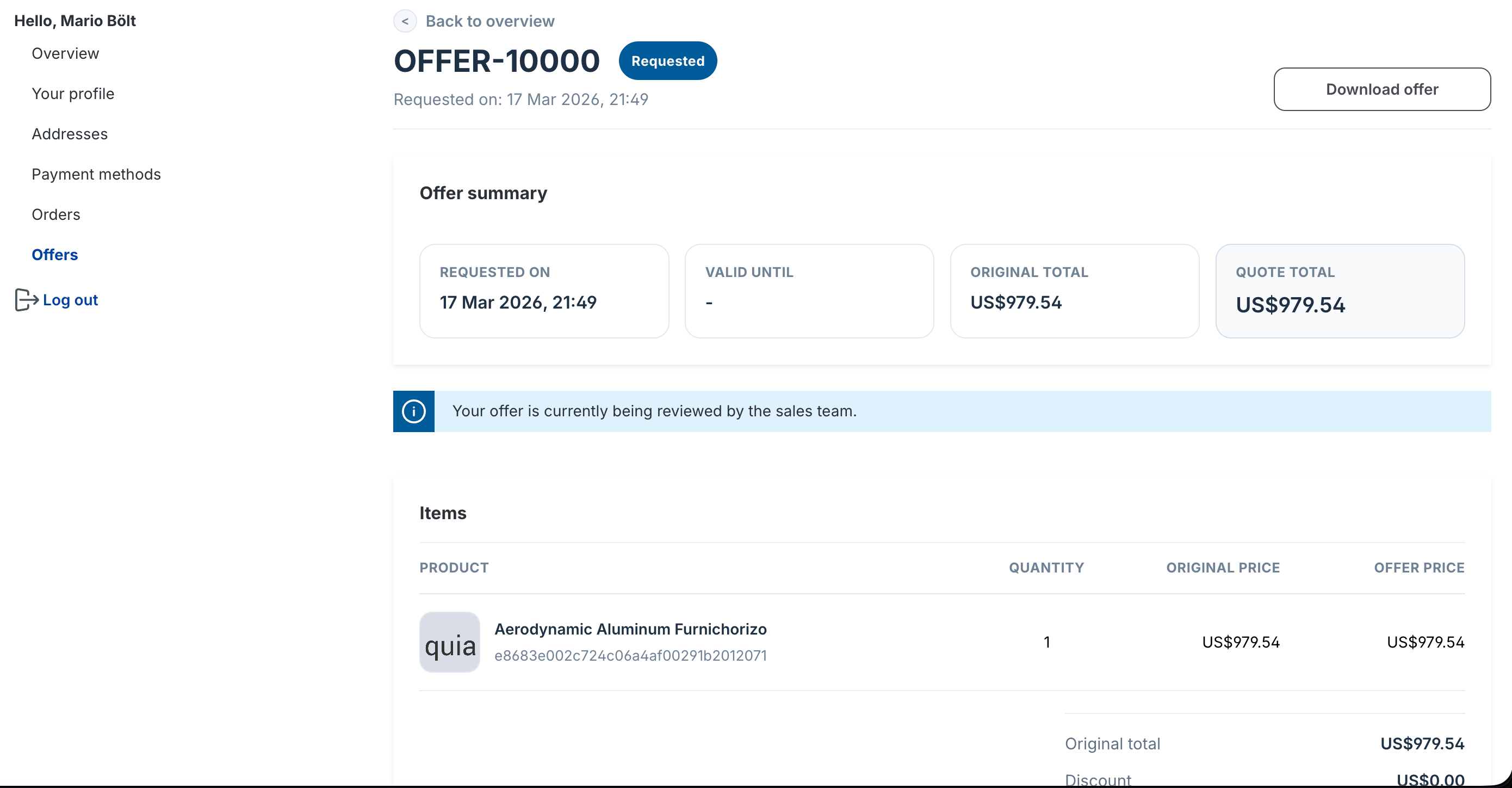Image resolution: width=1512 pixels, height=788 pixels.
Task: Click the Valid Until summary card
Action: [x=809, y=291]
